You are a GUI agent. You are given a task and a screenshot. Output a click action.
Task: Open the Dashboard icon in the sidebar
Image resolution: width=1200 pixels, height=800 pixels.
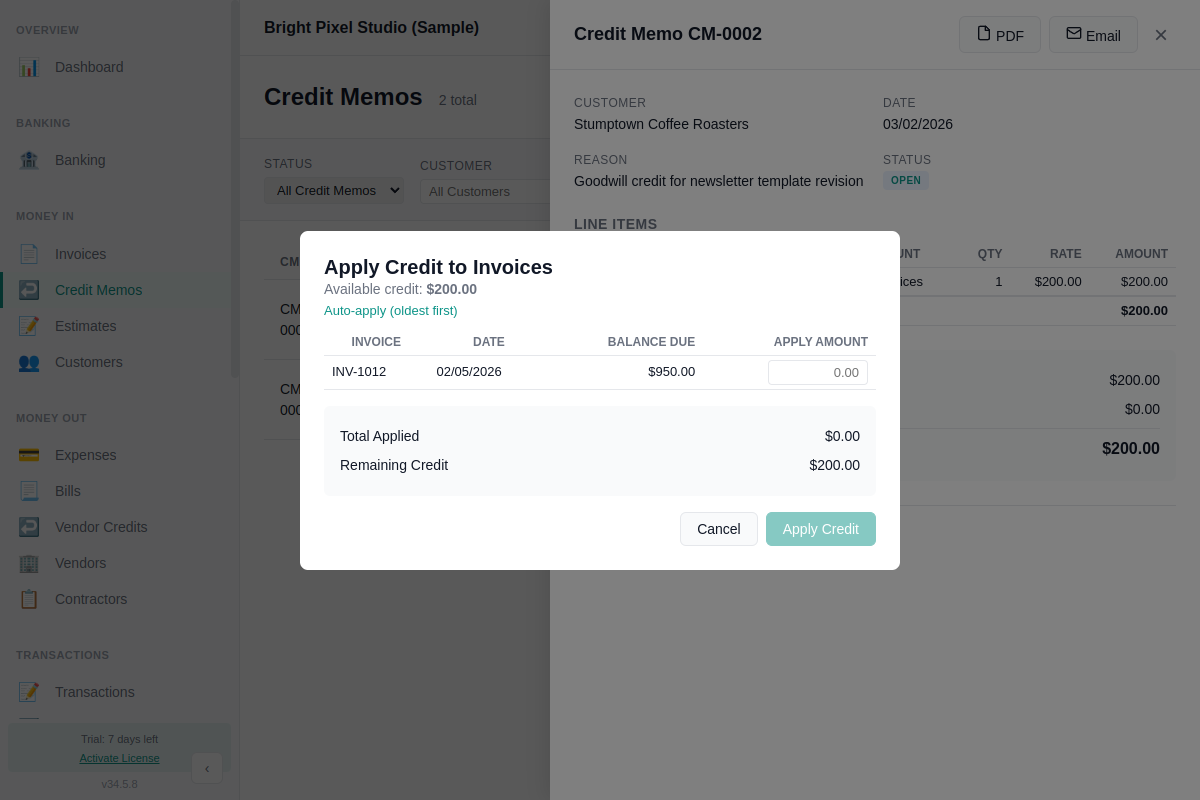(x=31, y=67)
